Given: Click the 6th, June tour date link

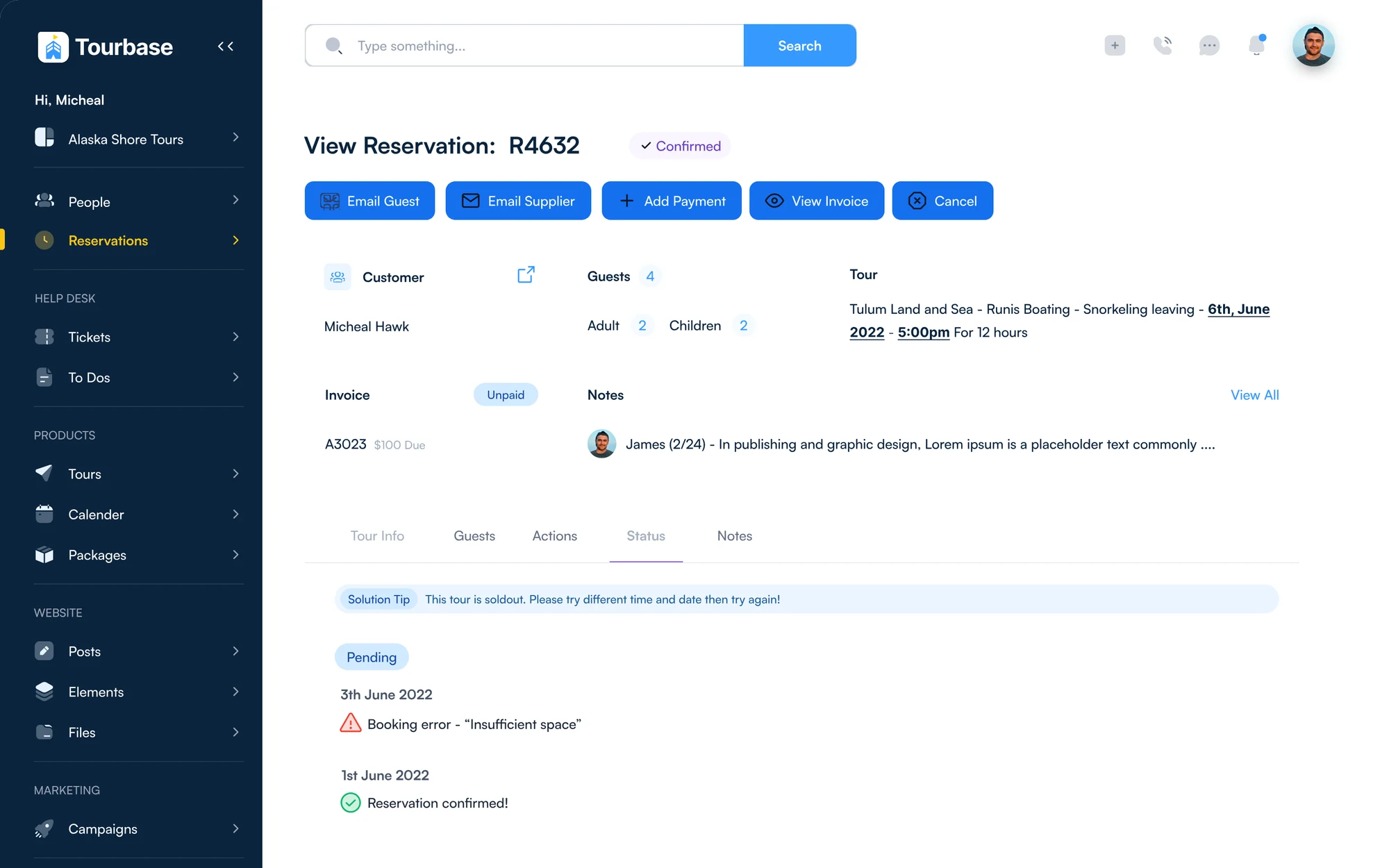Looking at the screenshot, I should (x=1238, y=309).
